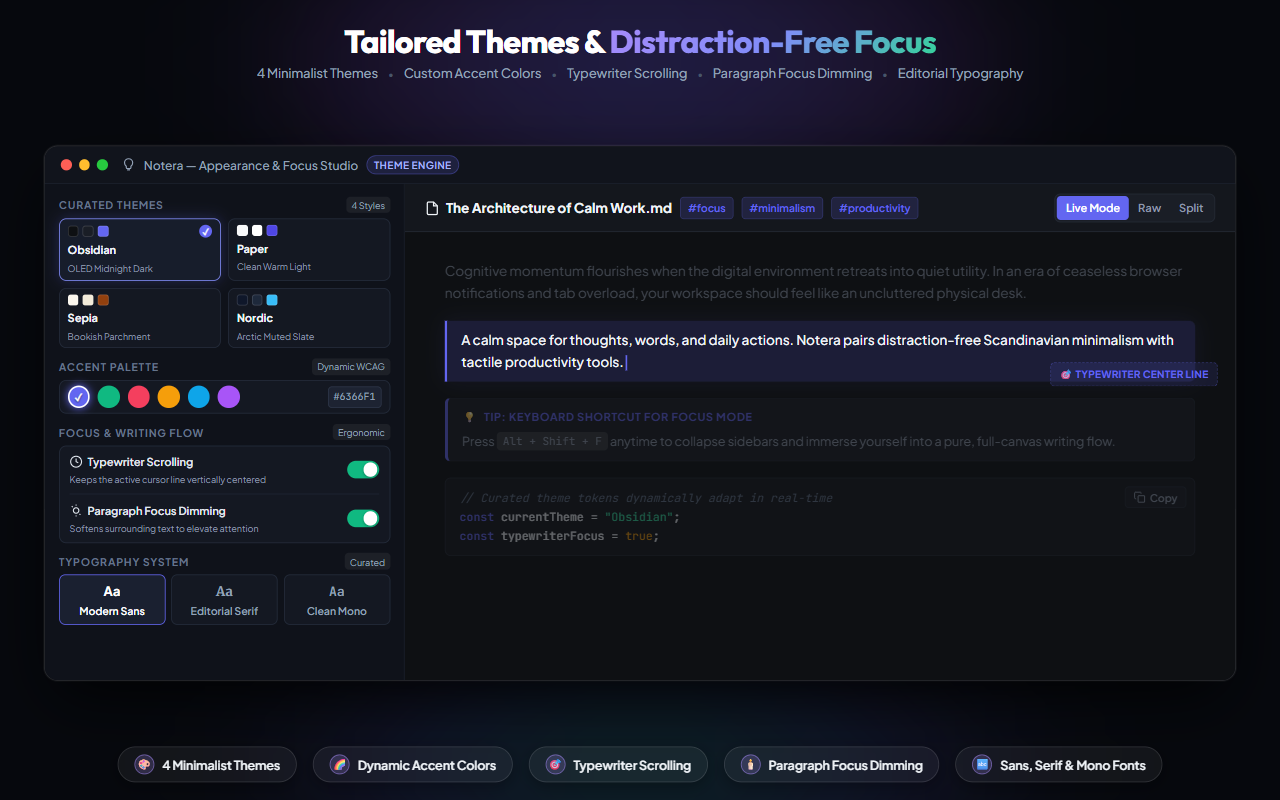Pick the sky blue accent color swatch
Image resolution: width=1280 pixels, height=800 pixels.
(199, 397)
